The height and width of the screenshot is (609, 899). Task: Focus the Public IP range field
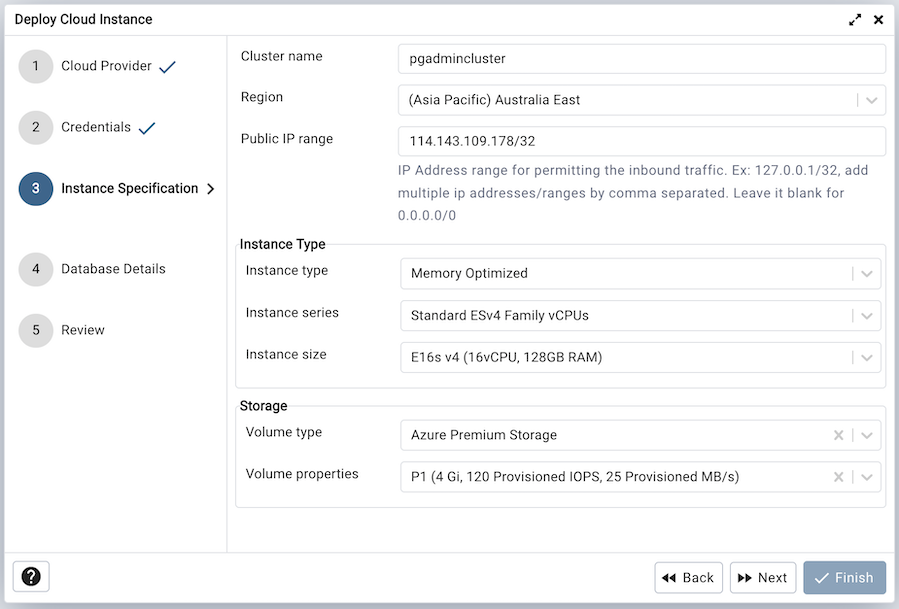[x=641, y=141]
